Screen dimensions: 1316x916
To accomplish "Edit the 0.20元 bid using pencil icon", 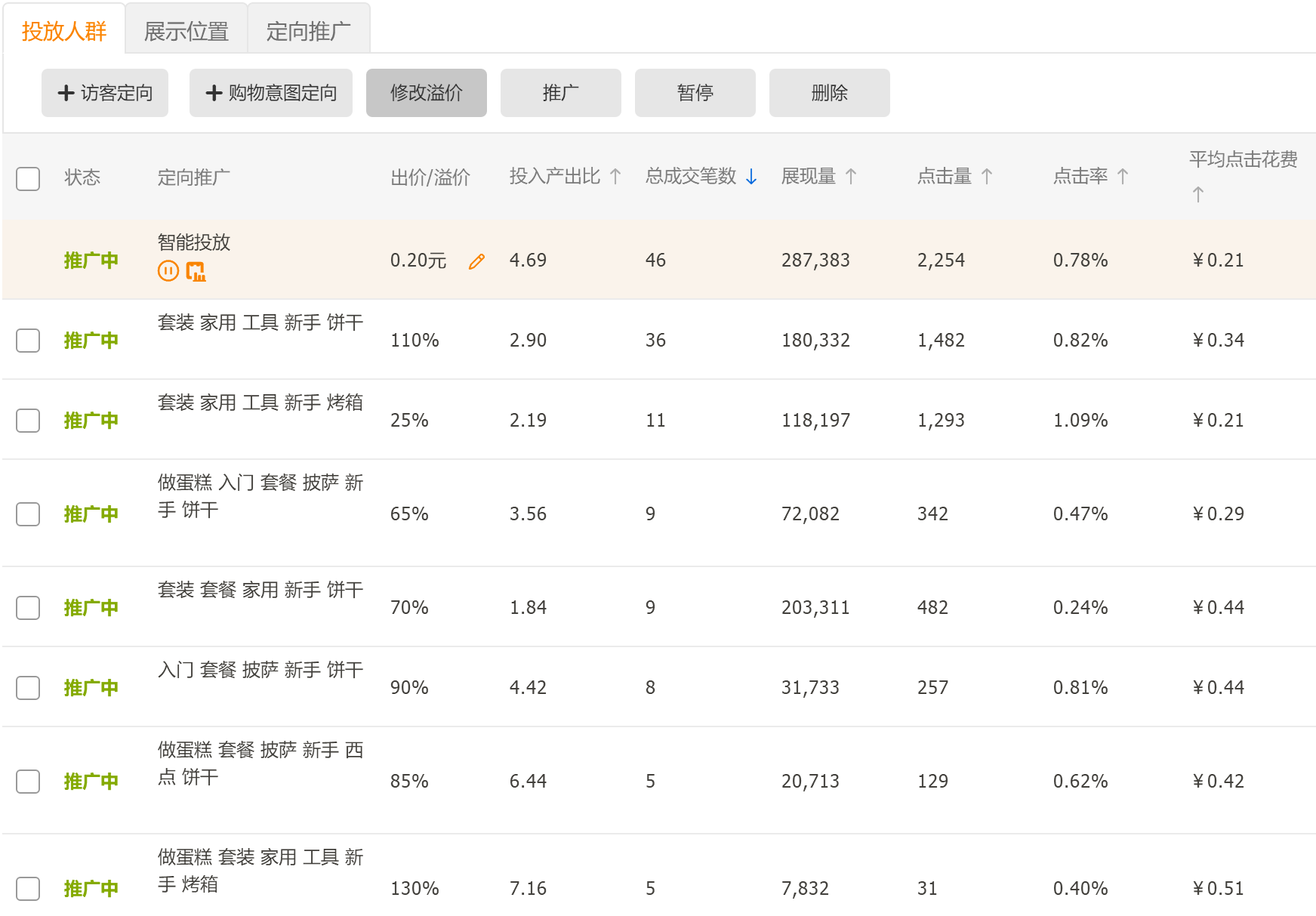I will click(476, 261).
